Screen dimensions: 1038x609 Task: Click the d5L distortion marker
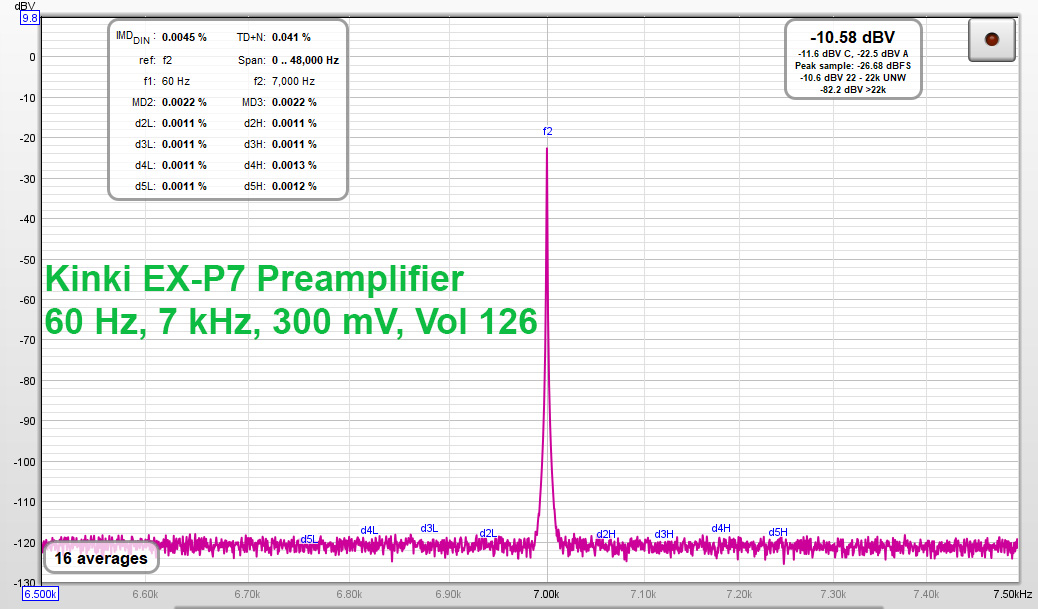coord(309,539)
